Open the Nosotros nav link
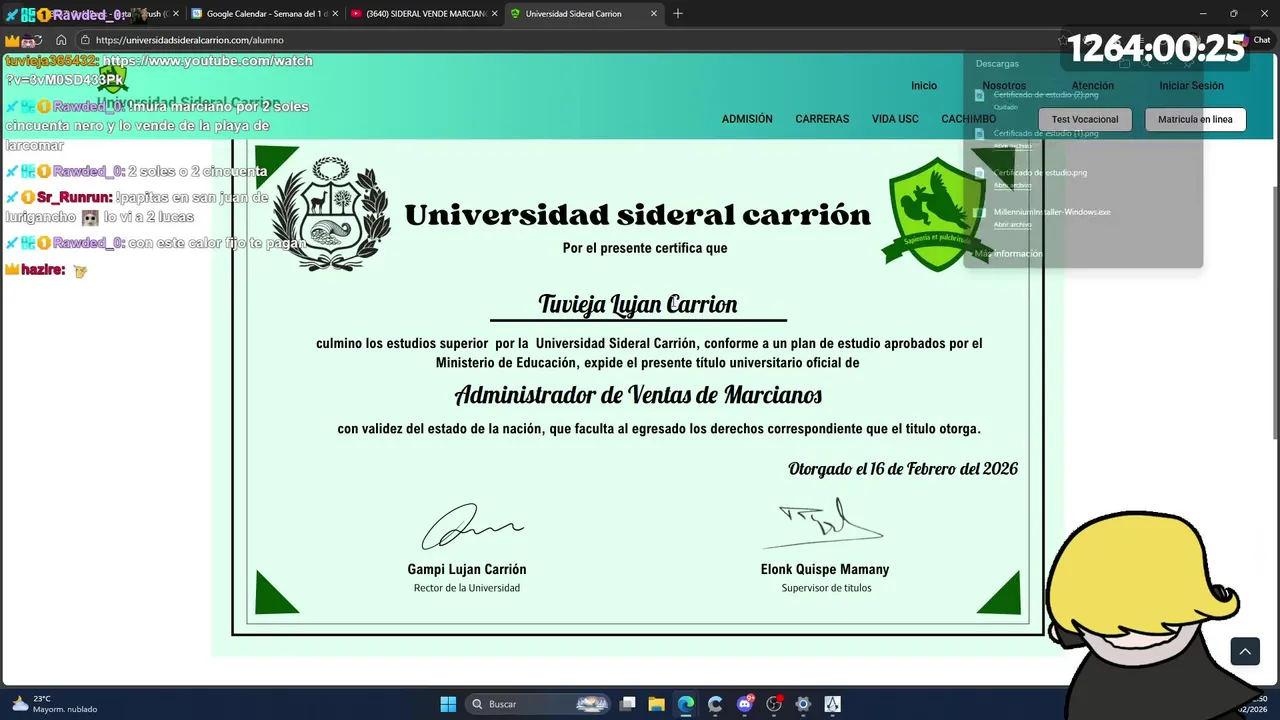The image size is (1280, 720). [1004, 86]
